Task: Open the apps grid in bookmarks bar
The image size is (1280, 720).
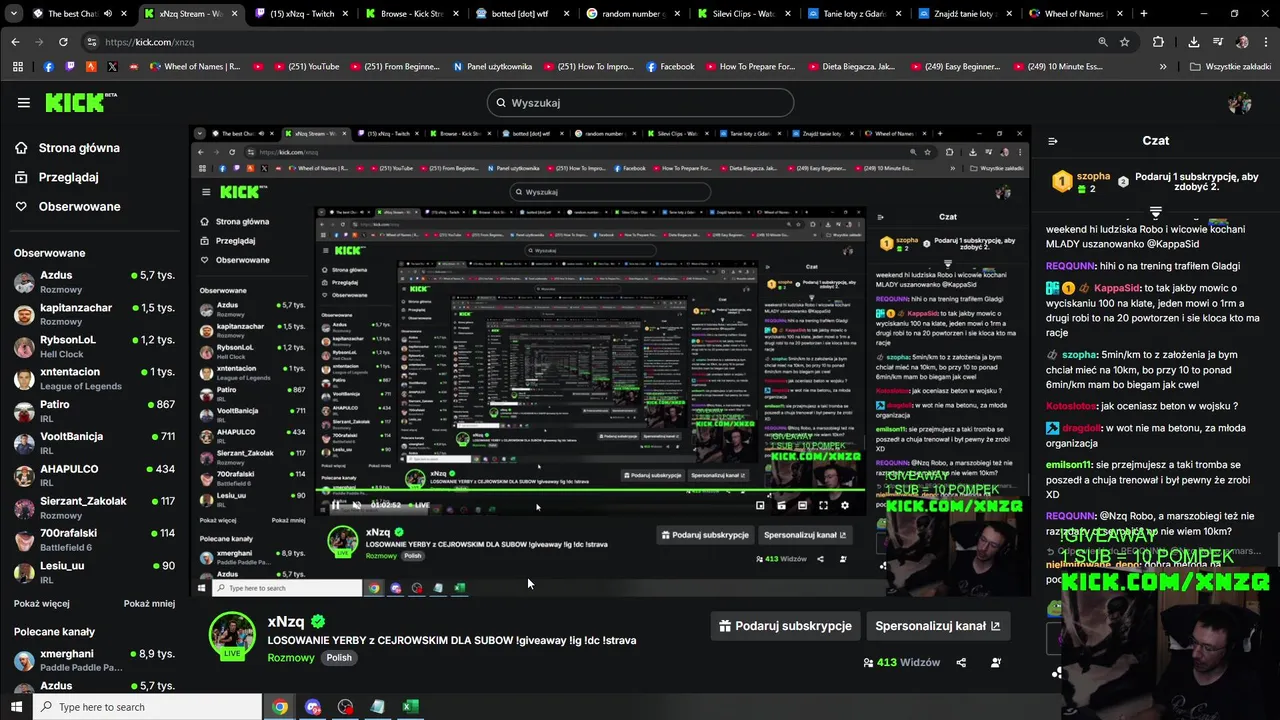Action: click(17, 67)
